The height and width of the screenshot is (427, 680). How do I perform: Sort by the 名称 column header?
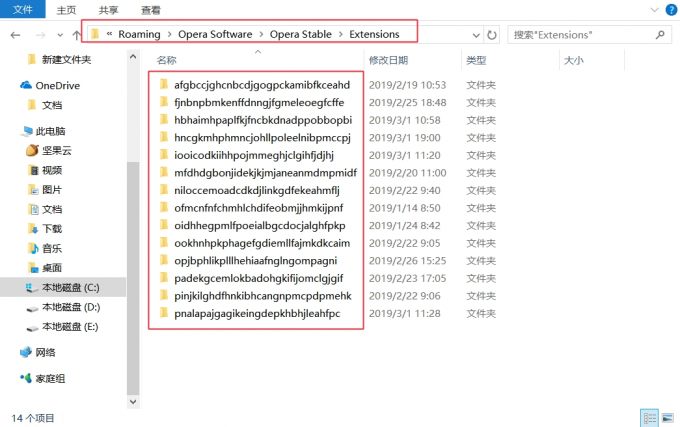pyautogui.click(x=167, y=60)
